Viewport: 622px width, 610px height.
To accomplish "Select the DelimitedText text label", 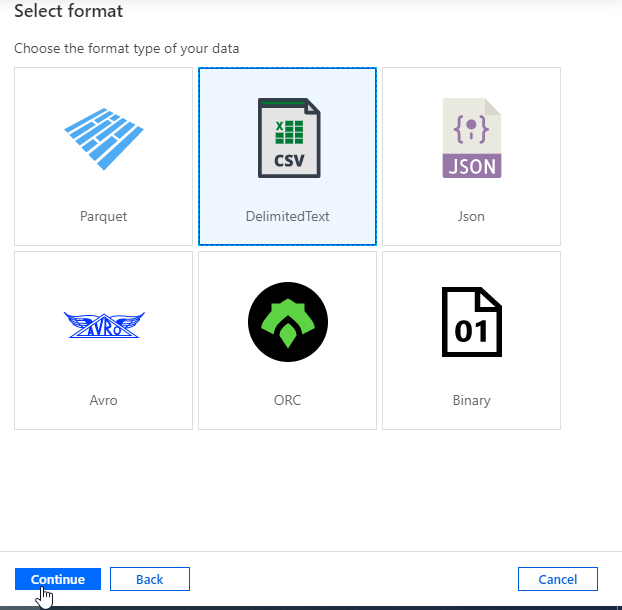I will coord(288,216).
